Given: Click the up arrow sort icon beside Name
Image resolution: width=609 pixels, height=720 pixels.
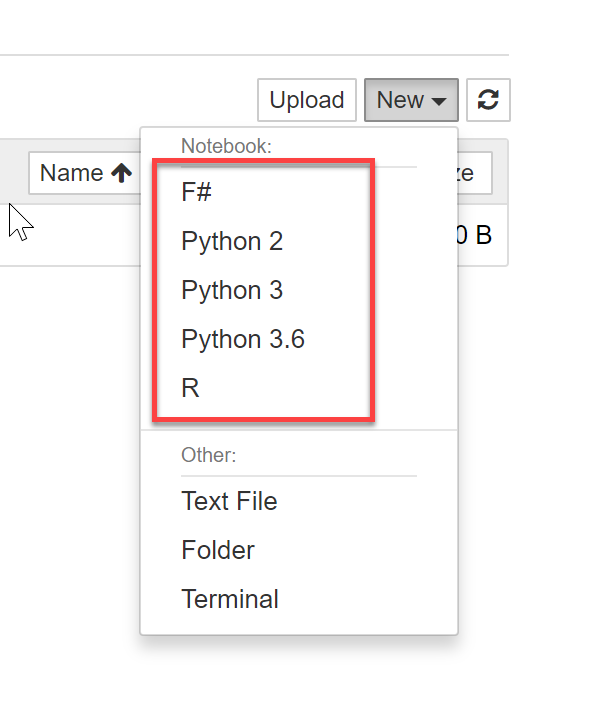Looking at the screenshot, I should [121, 173].
